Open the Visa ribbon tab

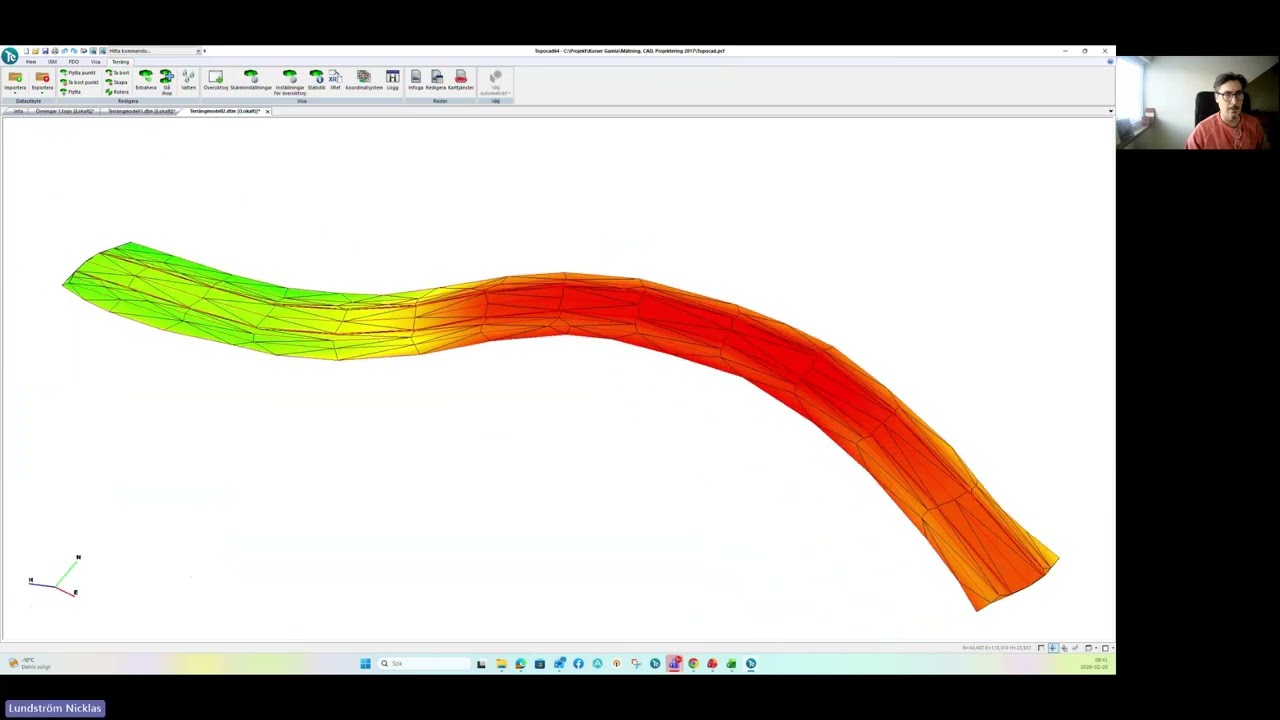pos(96,62)
